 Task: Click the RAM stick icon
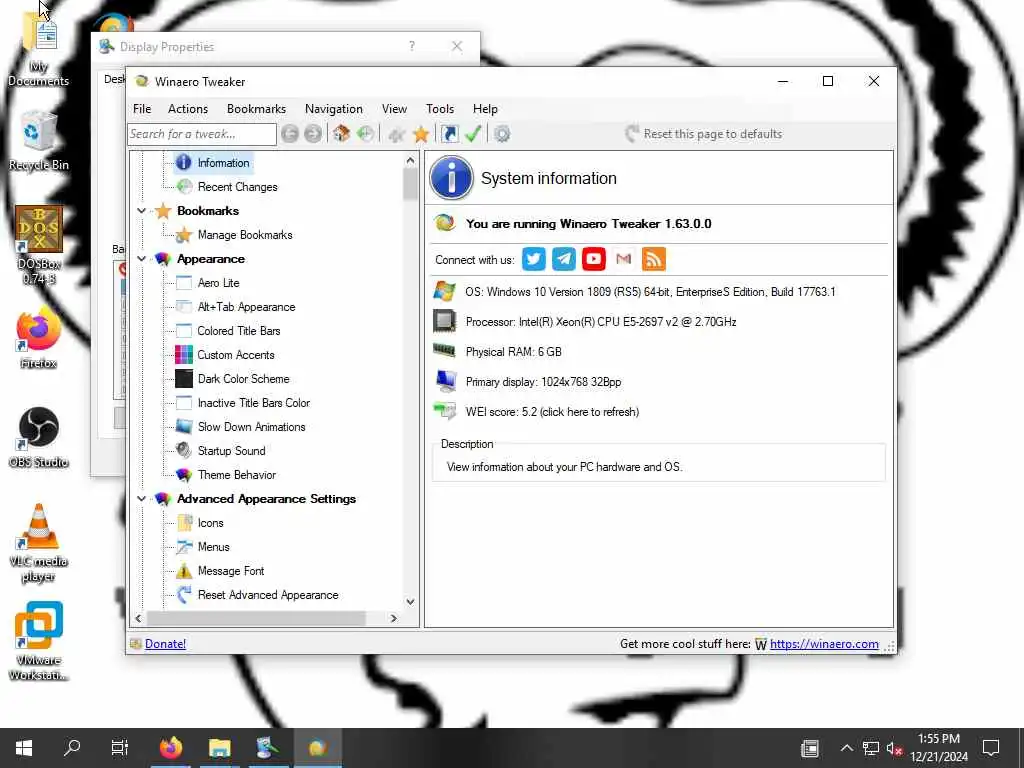point(445,351)
